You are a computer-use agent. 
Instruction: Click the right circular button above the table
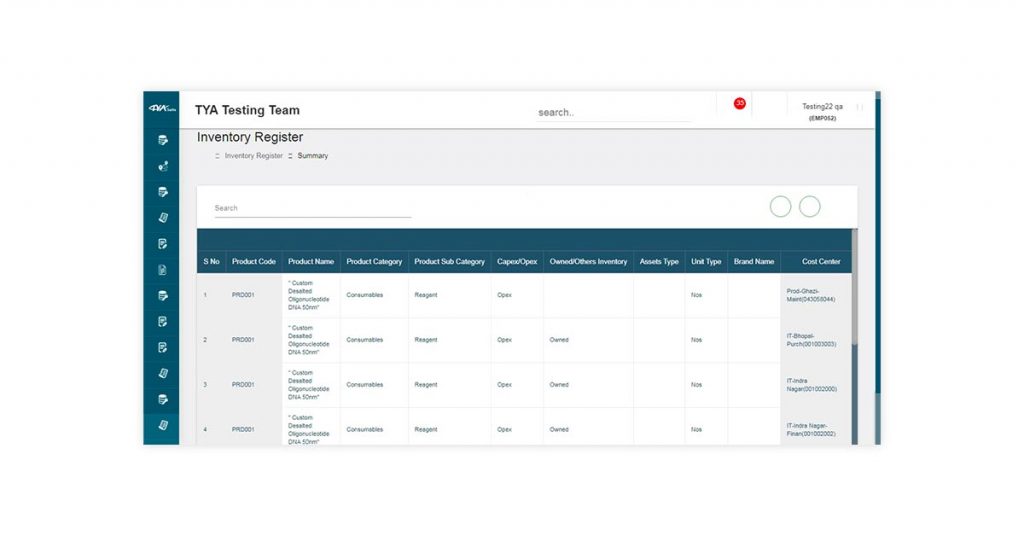click(809, 206)
